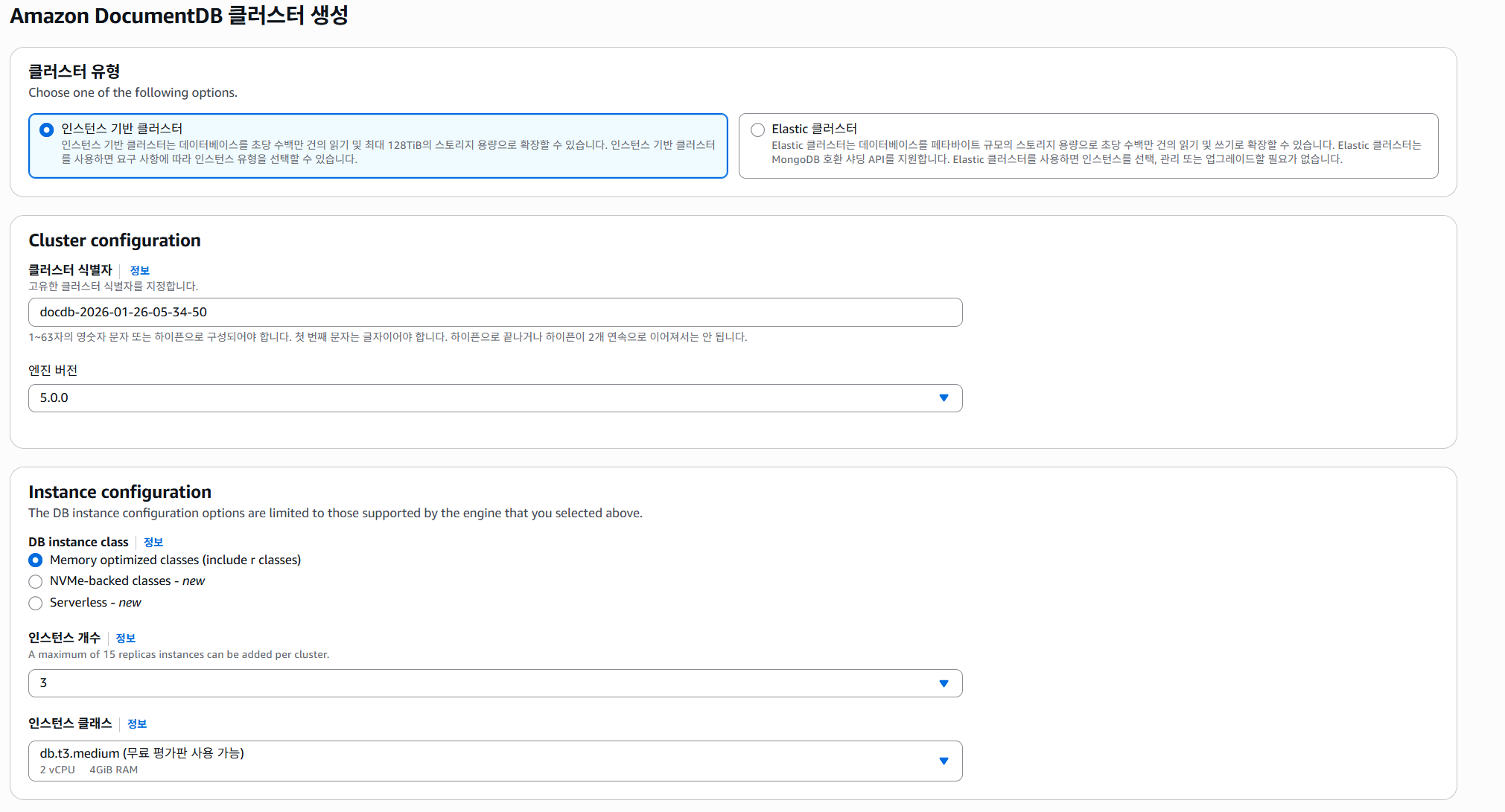1505x812 pixels.
Task: Open 정보 link beside 클러스터 식별자
Action: [139, 271]
